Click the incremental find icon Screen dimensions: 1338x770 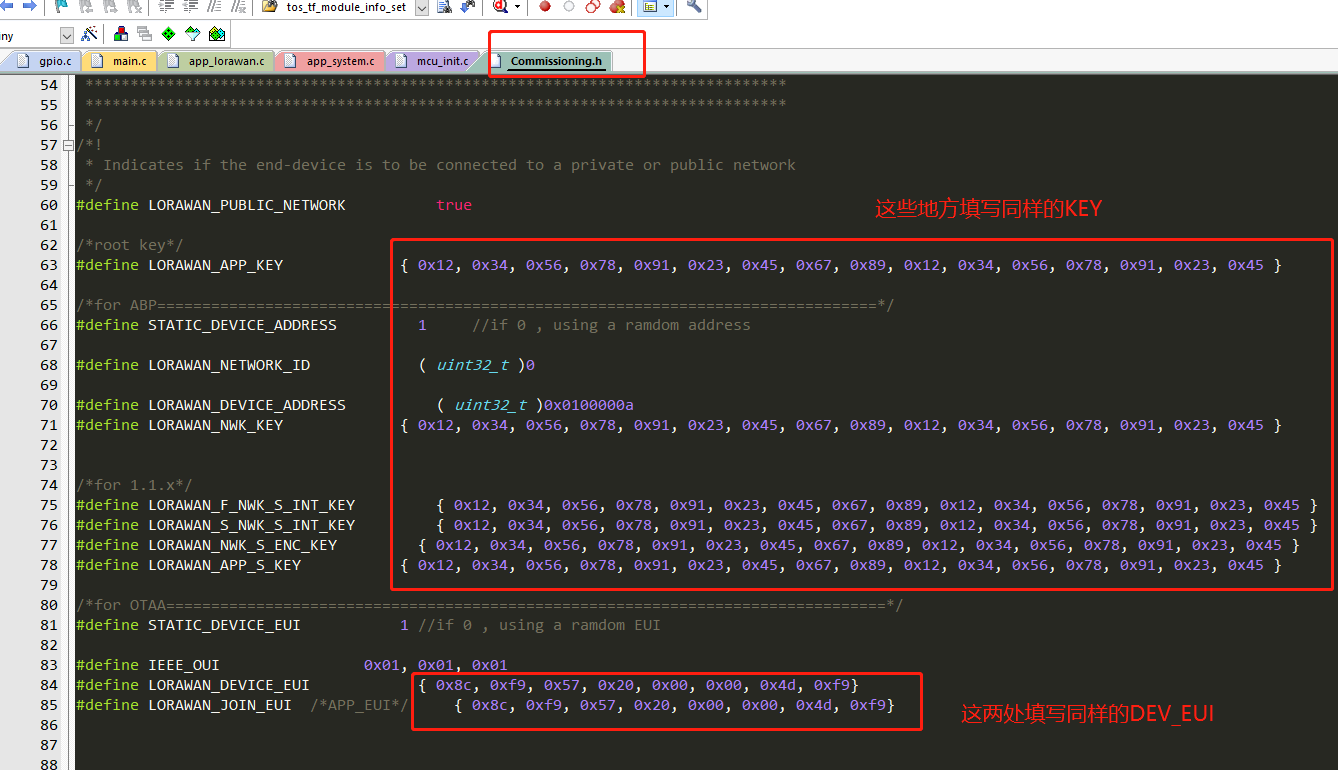[469, 6]
